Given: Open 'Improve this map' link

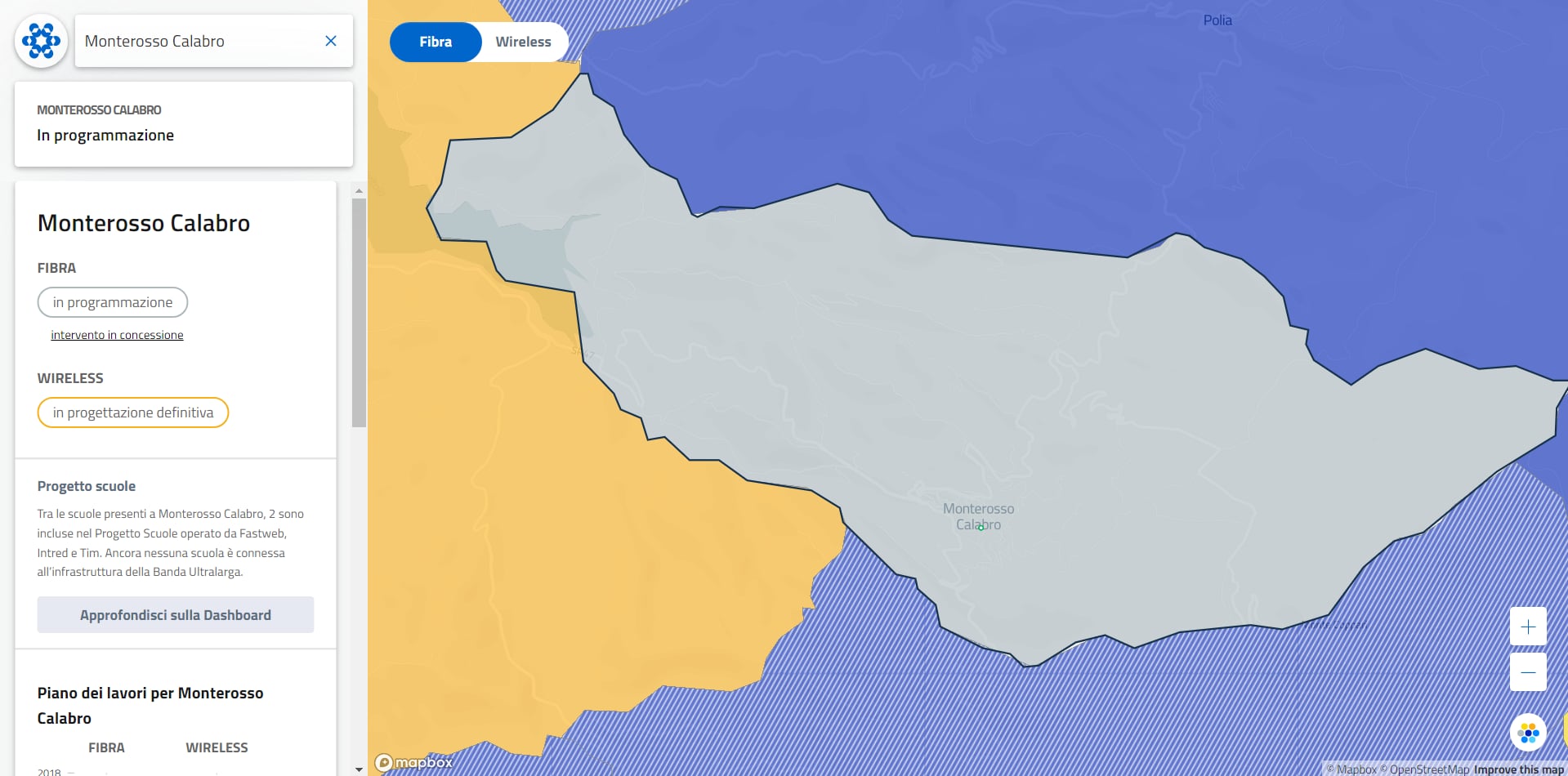Looking at the screenshot, I should pyautogui.click(x=1519, y=769).
